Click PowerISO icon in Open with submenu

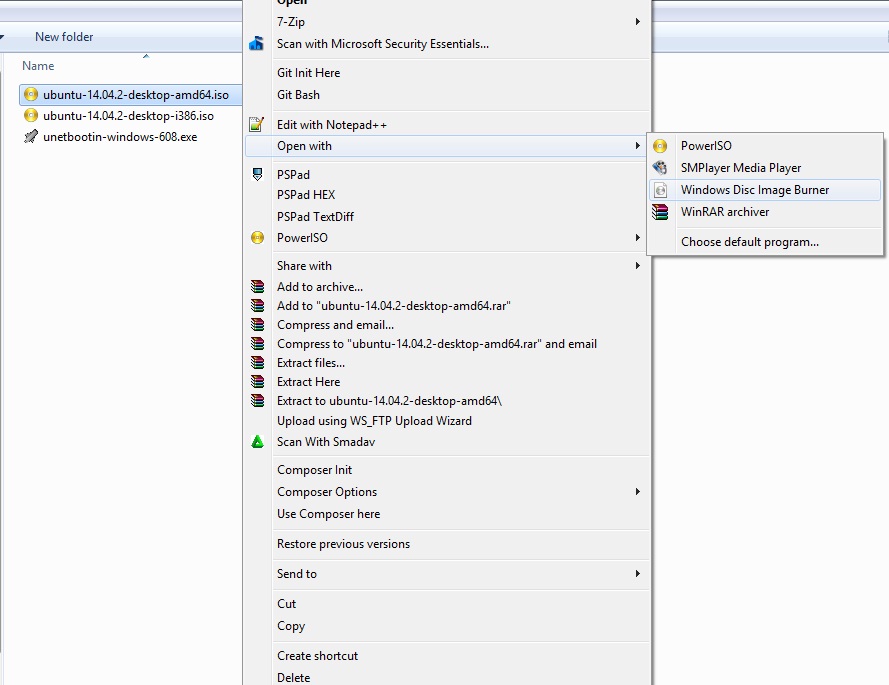[x=660, y=146]
